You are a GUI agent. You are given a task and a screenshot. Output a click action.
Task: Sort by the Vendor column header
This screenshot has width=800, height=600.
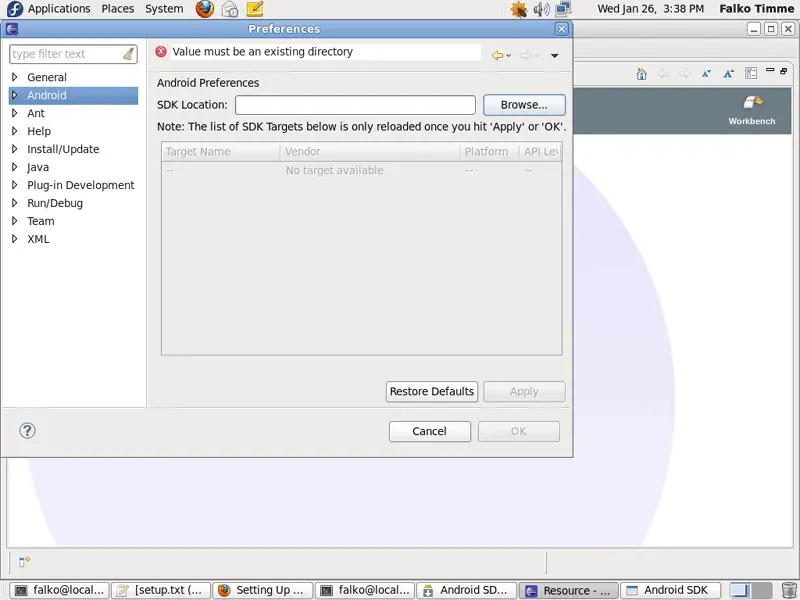[x=370, y=152]
